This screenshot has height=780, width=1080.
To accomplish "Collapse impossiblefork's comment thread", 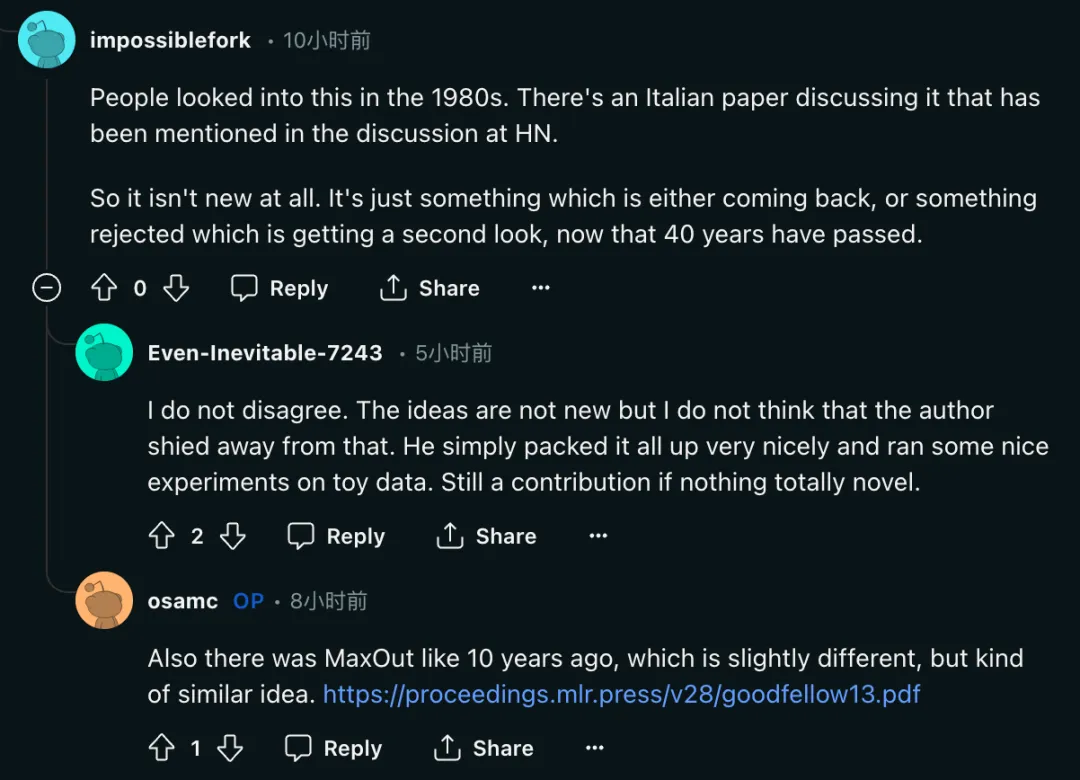I will point(46,289).
